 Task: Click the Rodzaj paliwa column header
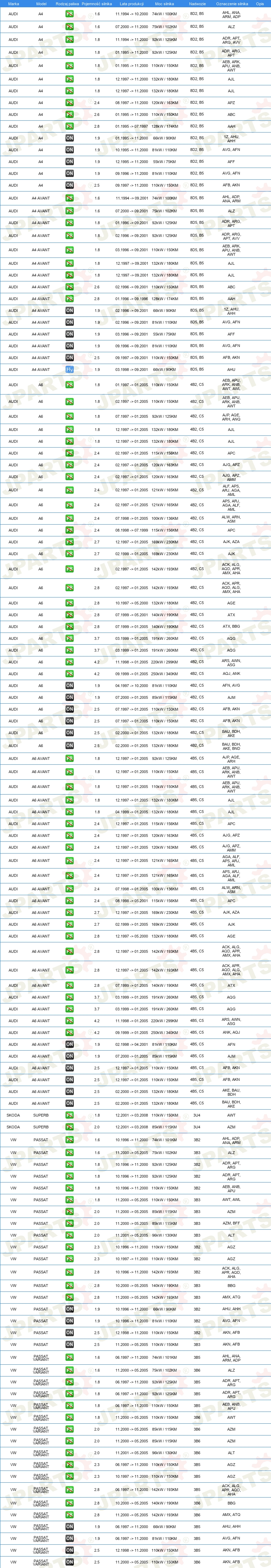pyautogui.click(x=67, y=4)
